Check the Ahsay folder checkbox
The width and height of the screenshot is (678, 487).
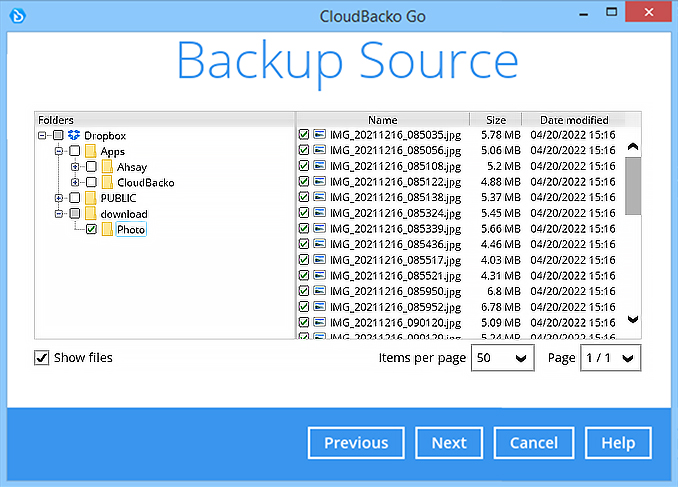[91, 167]
